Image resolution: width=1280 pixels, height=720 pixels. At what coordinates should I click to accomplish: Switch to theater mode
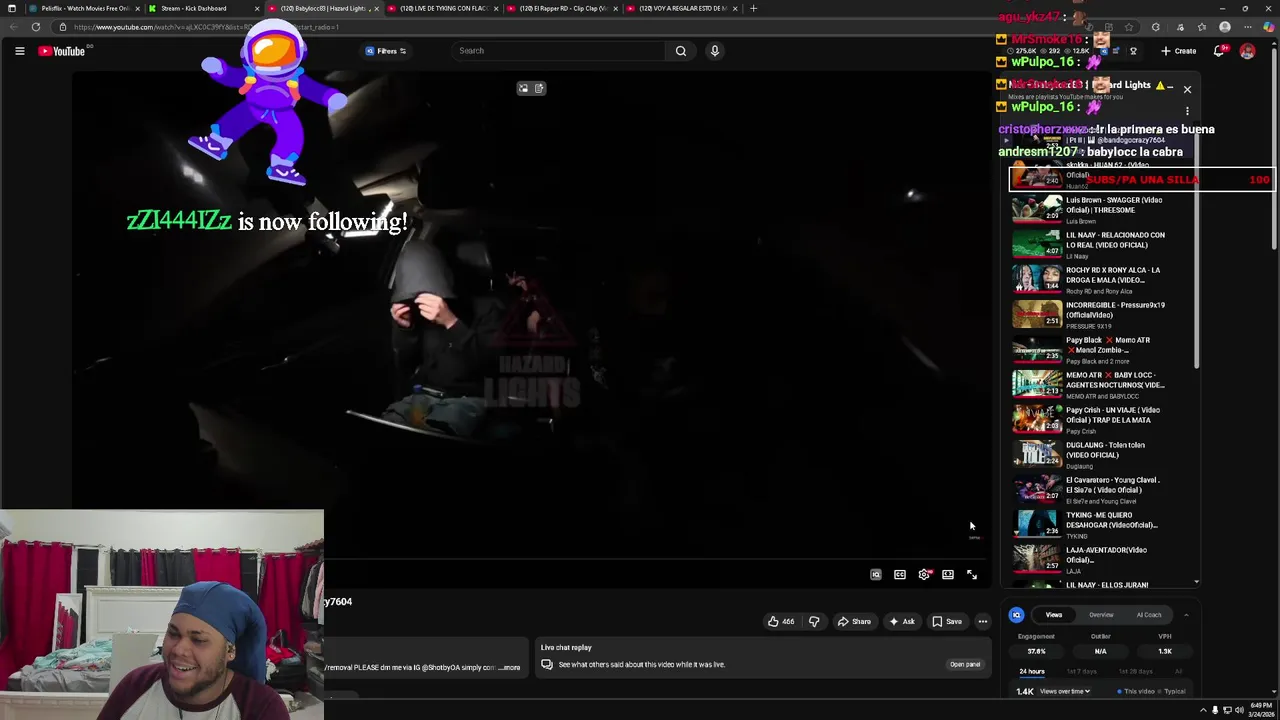948,575
